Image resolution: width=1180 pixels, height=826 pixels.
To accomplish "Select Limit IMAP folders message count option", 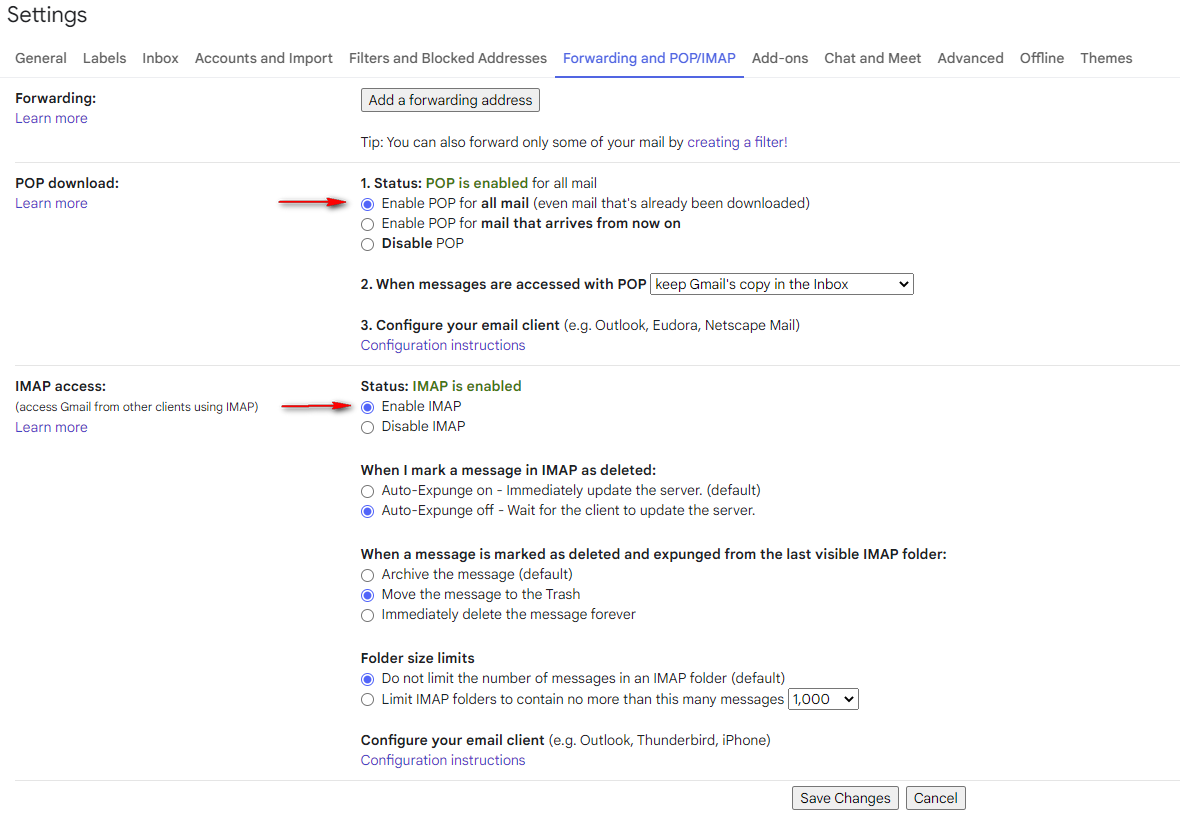I will pos(368,700).
